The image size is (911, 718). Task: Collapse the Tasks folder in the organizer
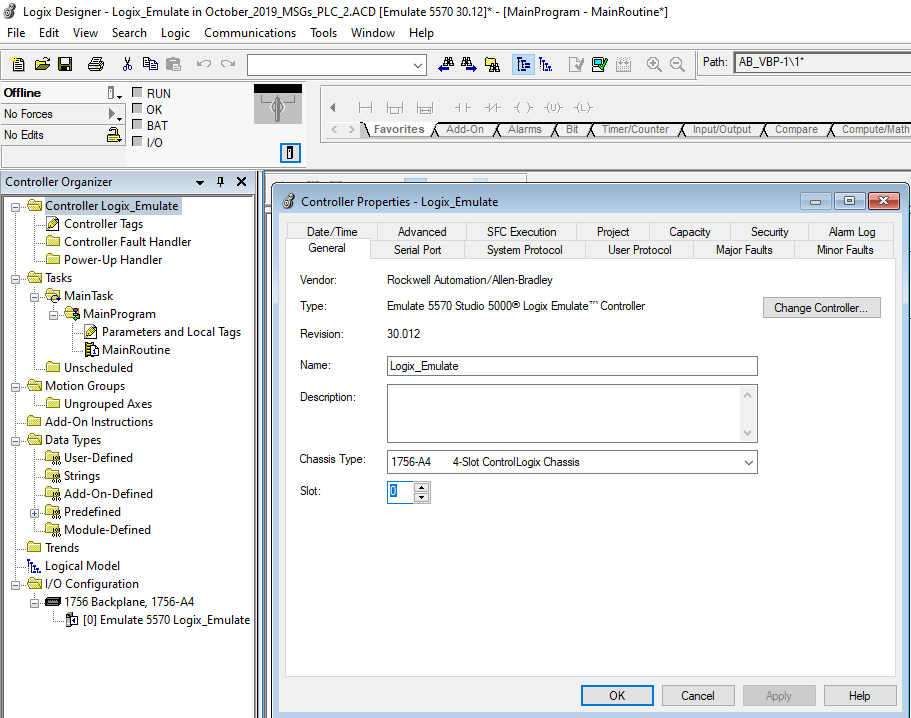[x=16, y=279]
